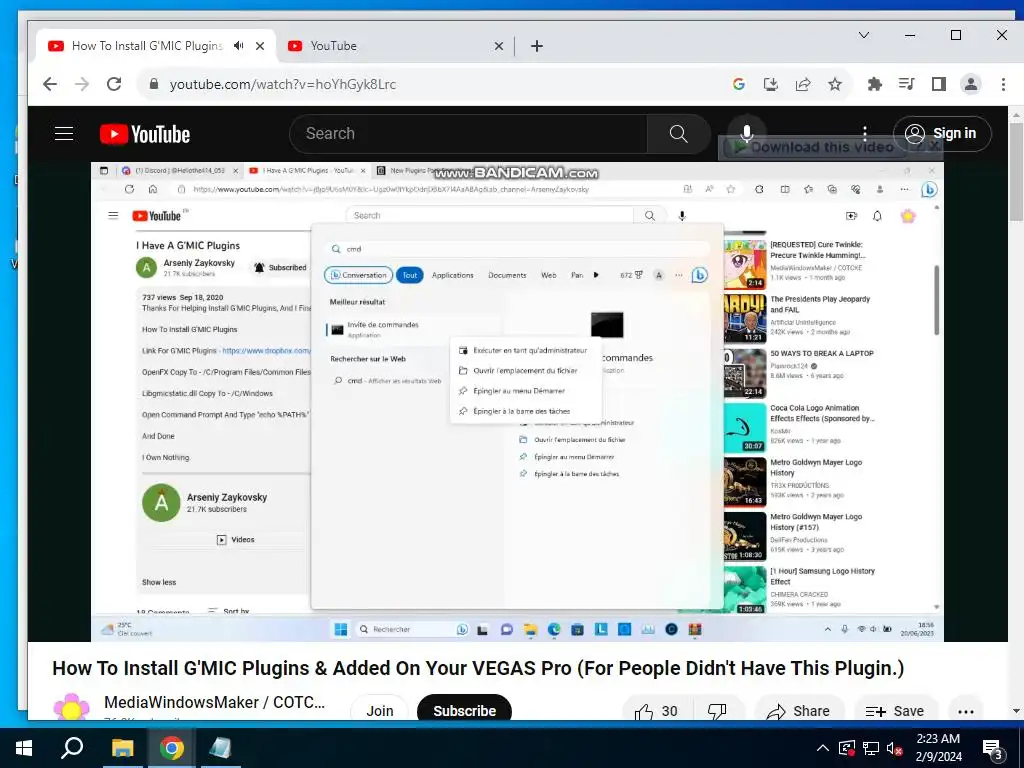Open the Windows Start menu
This screenshot has width=1024, height=768.
coord(24,748)
